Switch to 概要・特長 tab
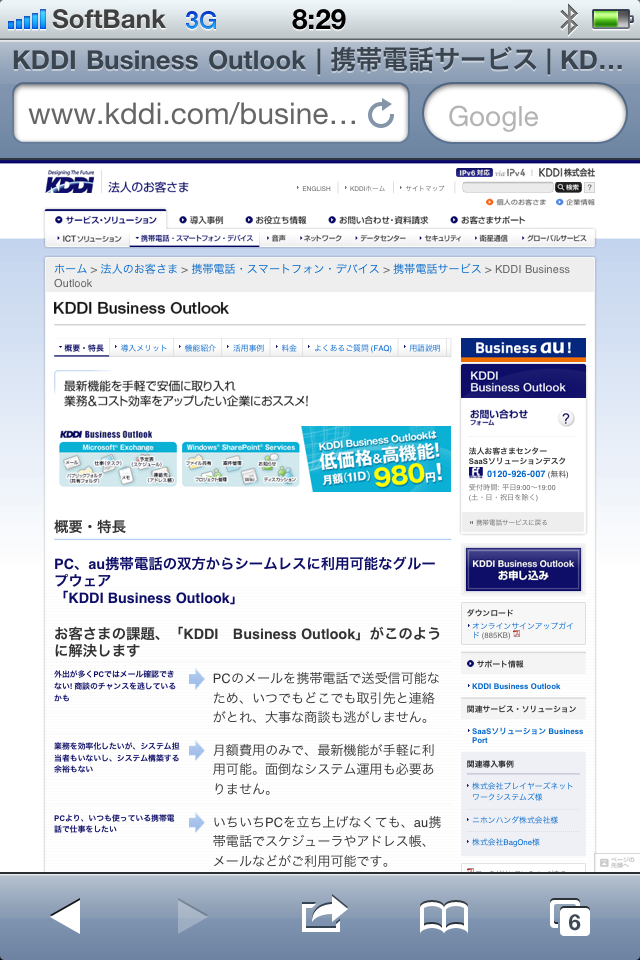 (81, 348)
